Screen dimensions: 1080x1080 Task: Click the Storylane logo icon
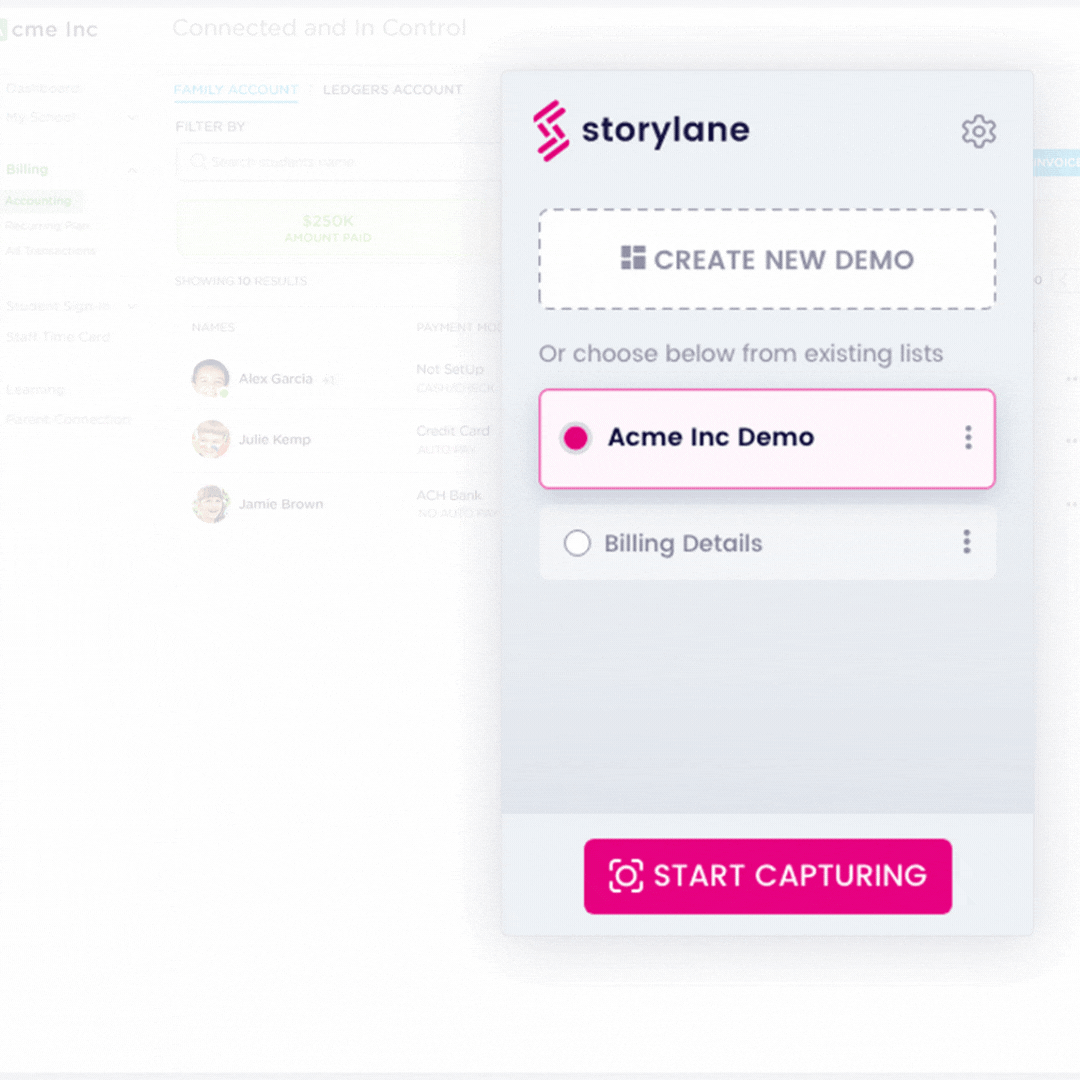(x=551, y=131)
